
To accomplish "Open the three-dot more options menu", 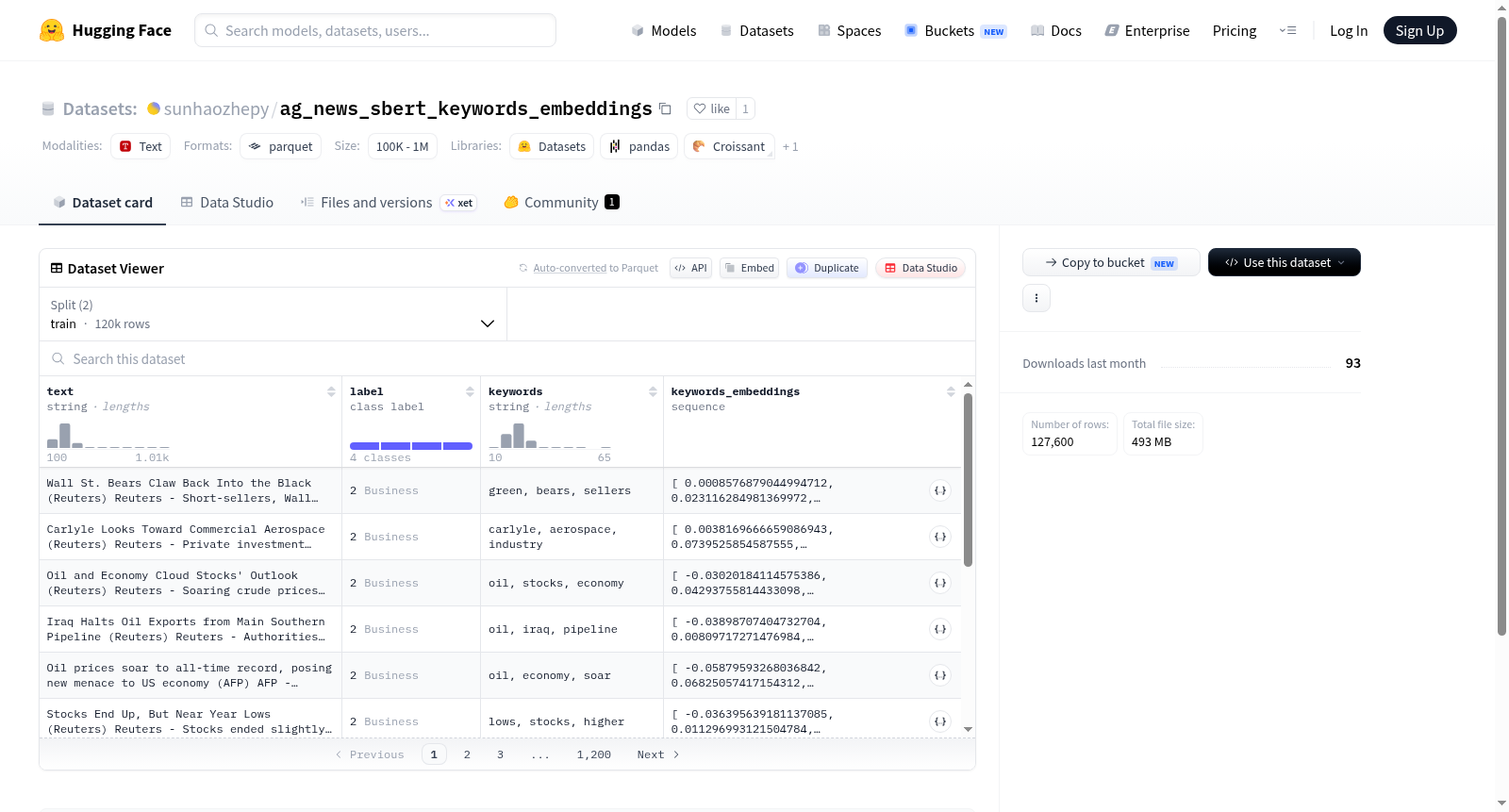I will point(1036,298).
